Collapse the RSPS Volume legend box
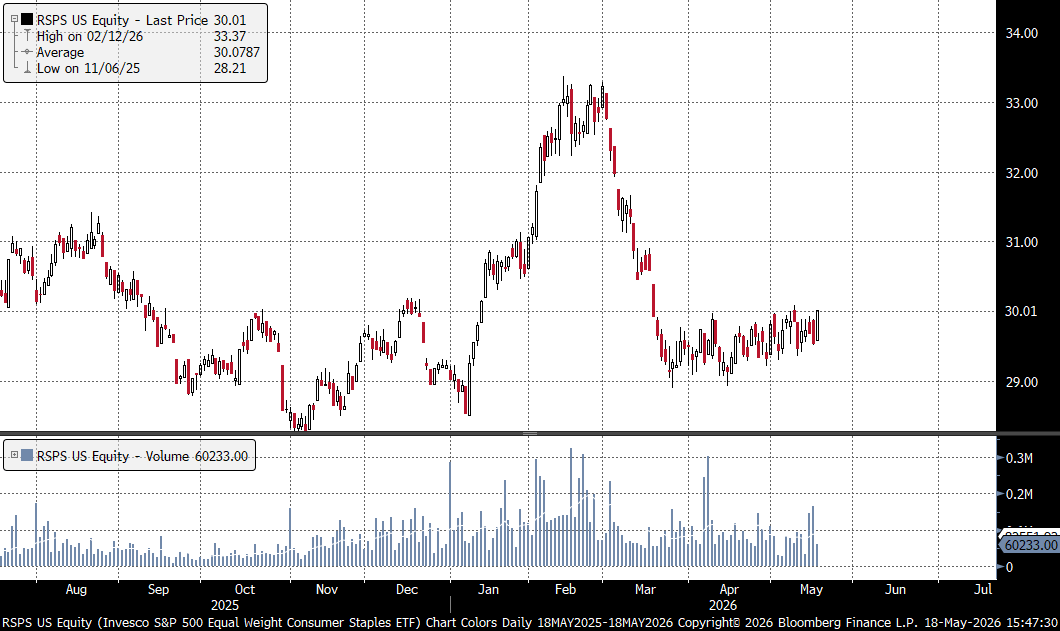Viewport: 1060px width, 631px height. click(x=14, y=455)
